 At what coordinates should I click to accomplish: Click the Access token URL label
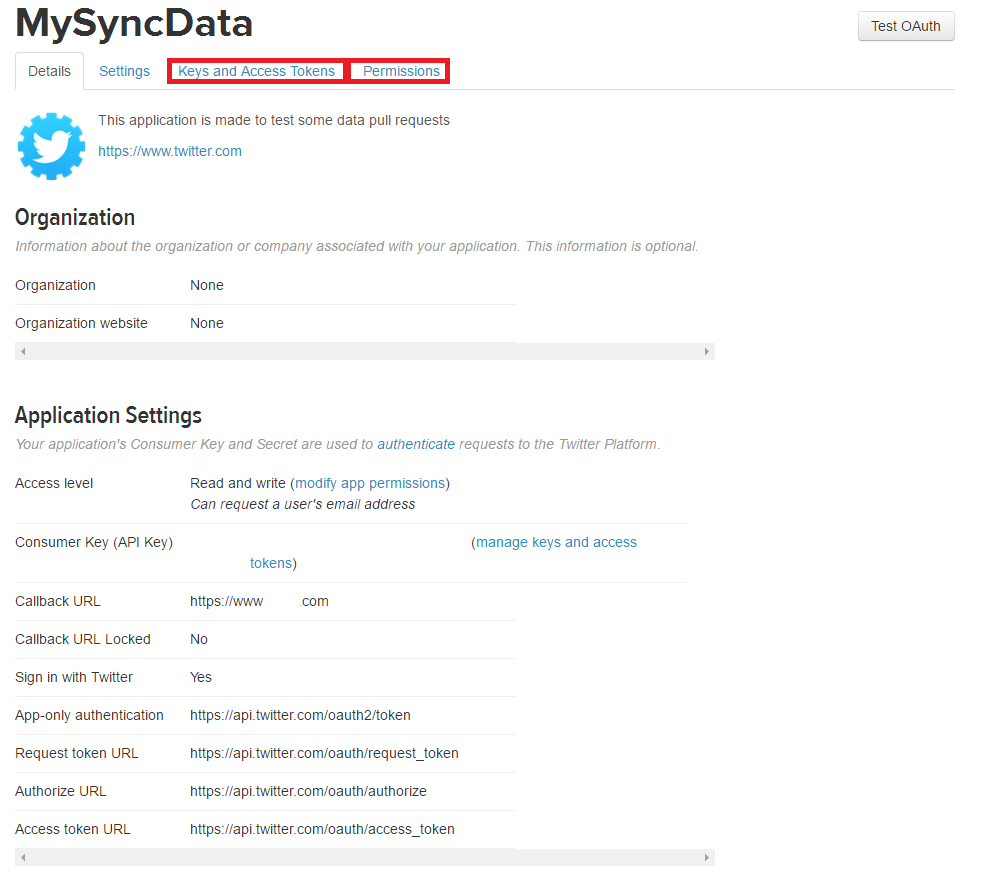tap(73, 829)
